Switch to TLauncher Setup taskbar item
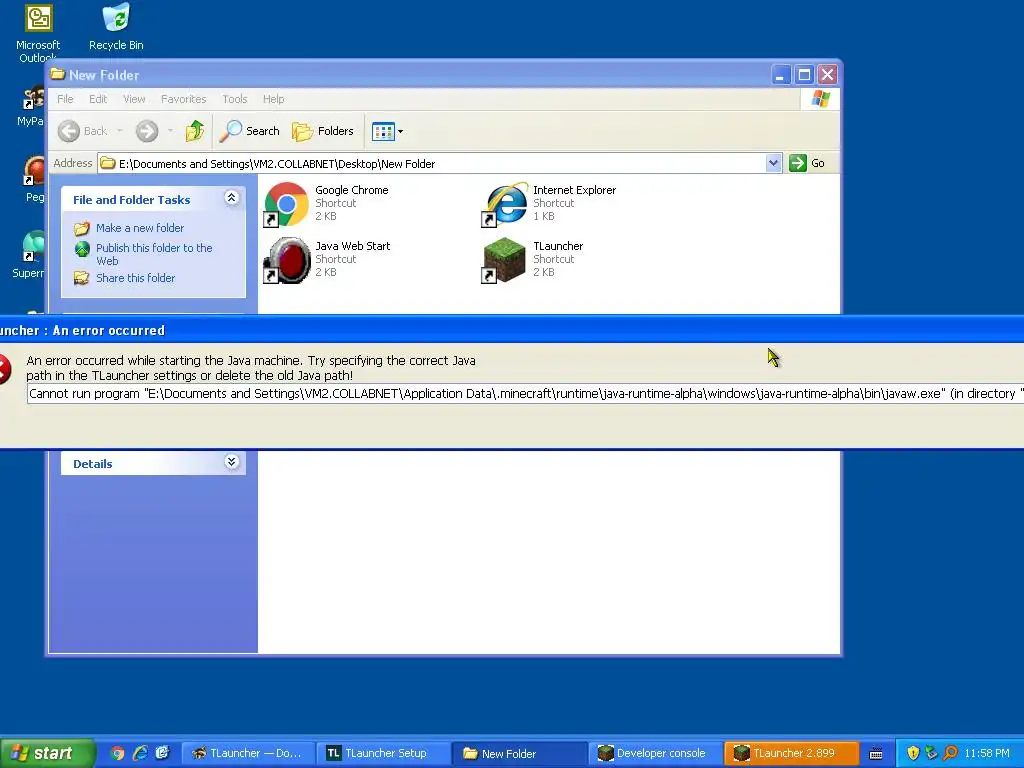Image resolution: width=1024 pixels, height=768 pixels. [385, 754]
